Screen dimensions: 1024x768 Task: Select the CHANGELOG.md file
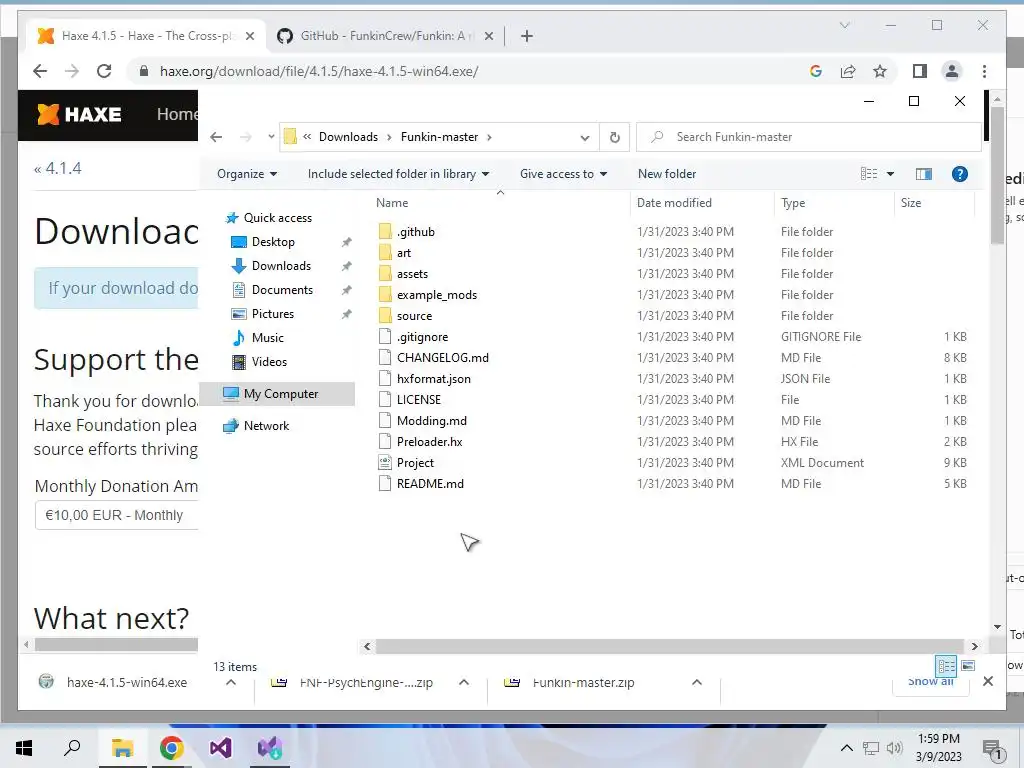(x=442, y=358)
